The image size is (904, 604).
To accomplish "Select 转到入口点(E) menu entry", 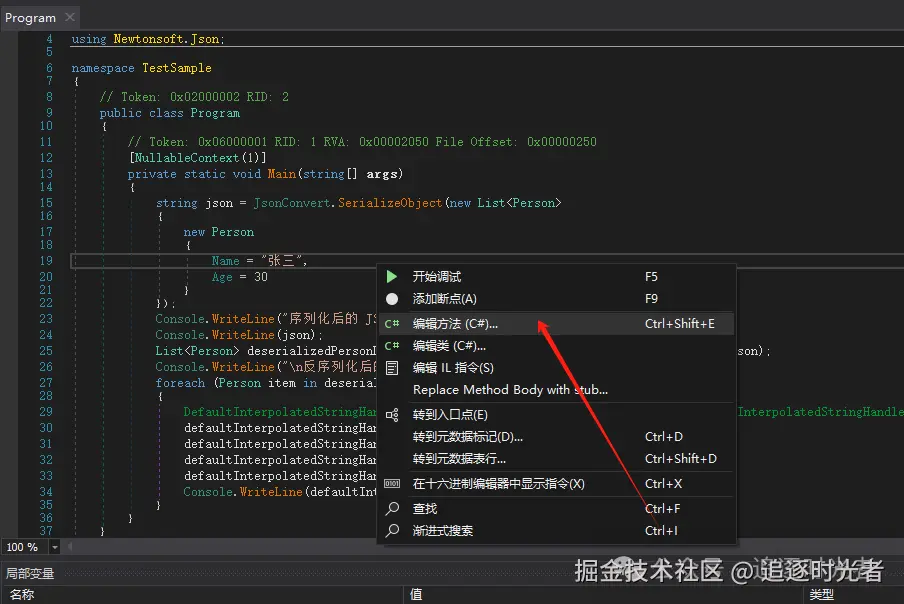I will 556,415.
